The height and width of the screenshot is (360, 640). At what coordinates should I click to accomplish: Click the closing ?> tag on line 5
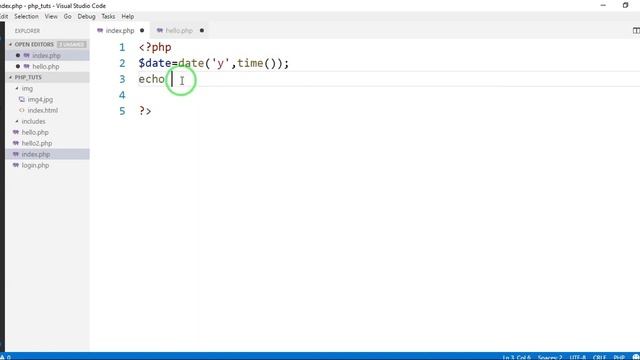(145, 111)
